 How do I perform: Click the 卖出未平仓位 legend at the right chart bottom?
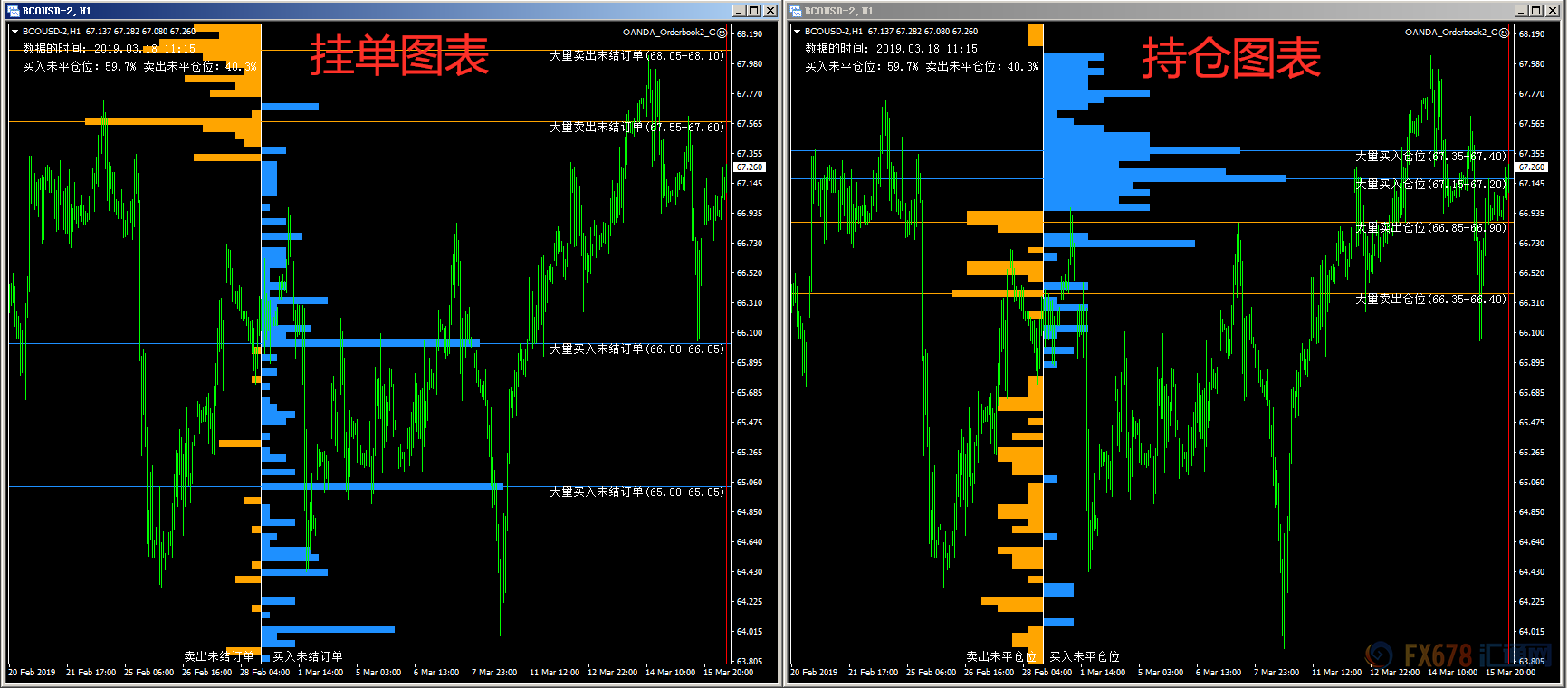[x=1000, y=656]
